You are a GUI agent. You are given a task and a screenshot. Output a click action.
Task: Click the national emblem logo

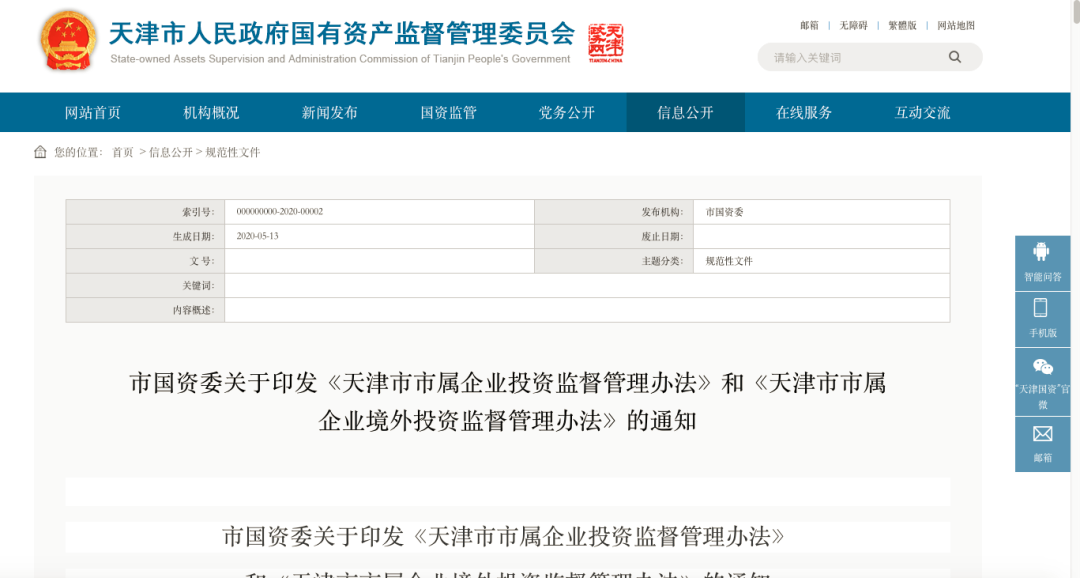tap(68, 41)
